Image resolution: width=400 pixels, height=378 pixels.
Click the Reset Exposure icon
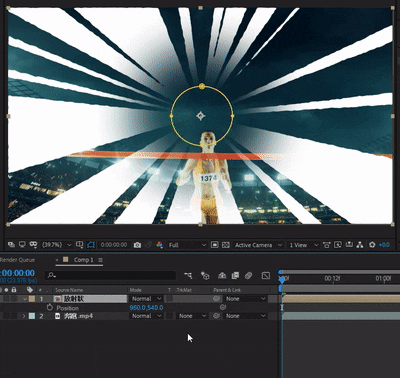pos(372,245)
